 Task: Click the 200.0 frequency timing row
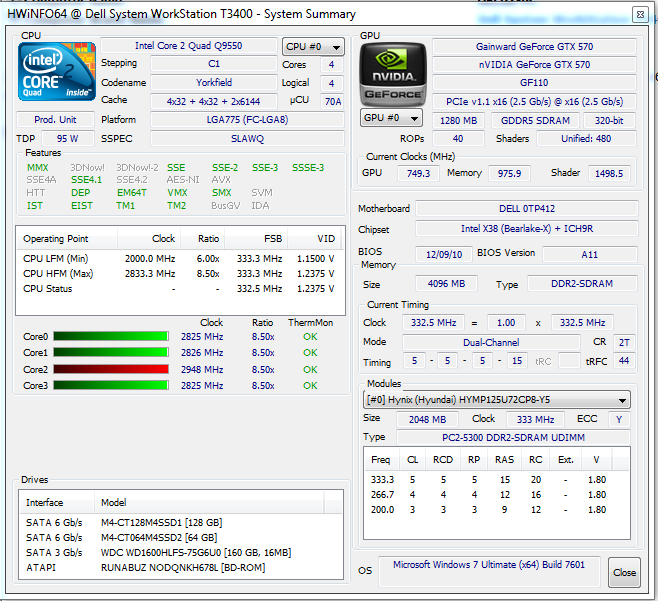tap(496, 510)
